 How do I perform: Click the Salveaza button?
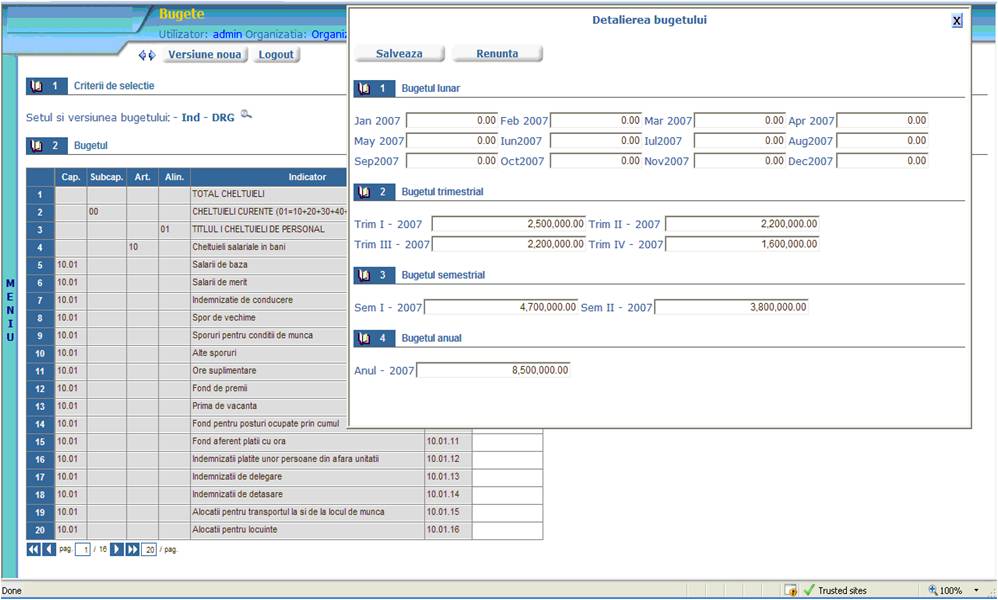[399, 54]
